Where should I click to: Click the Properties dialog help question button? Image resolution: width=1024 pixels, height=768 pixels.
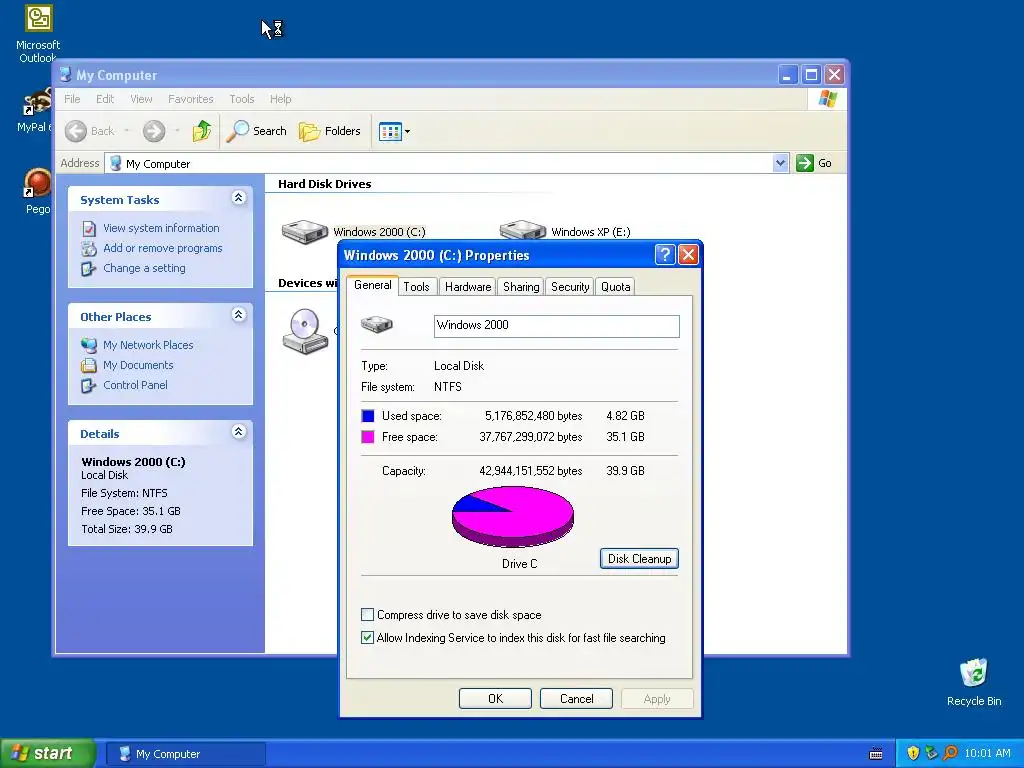pos(665,255)
